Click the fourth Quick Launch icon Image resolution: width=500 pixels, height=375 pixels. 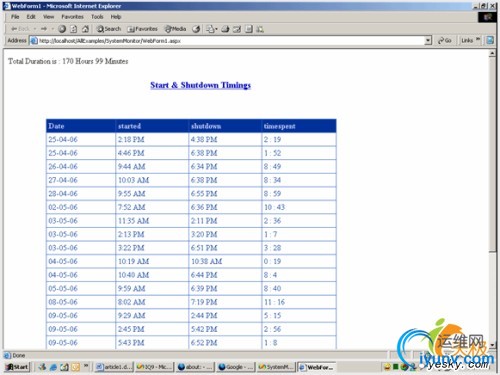75,367
